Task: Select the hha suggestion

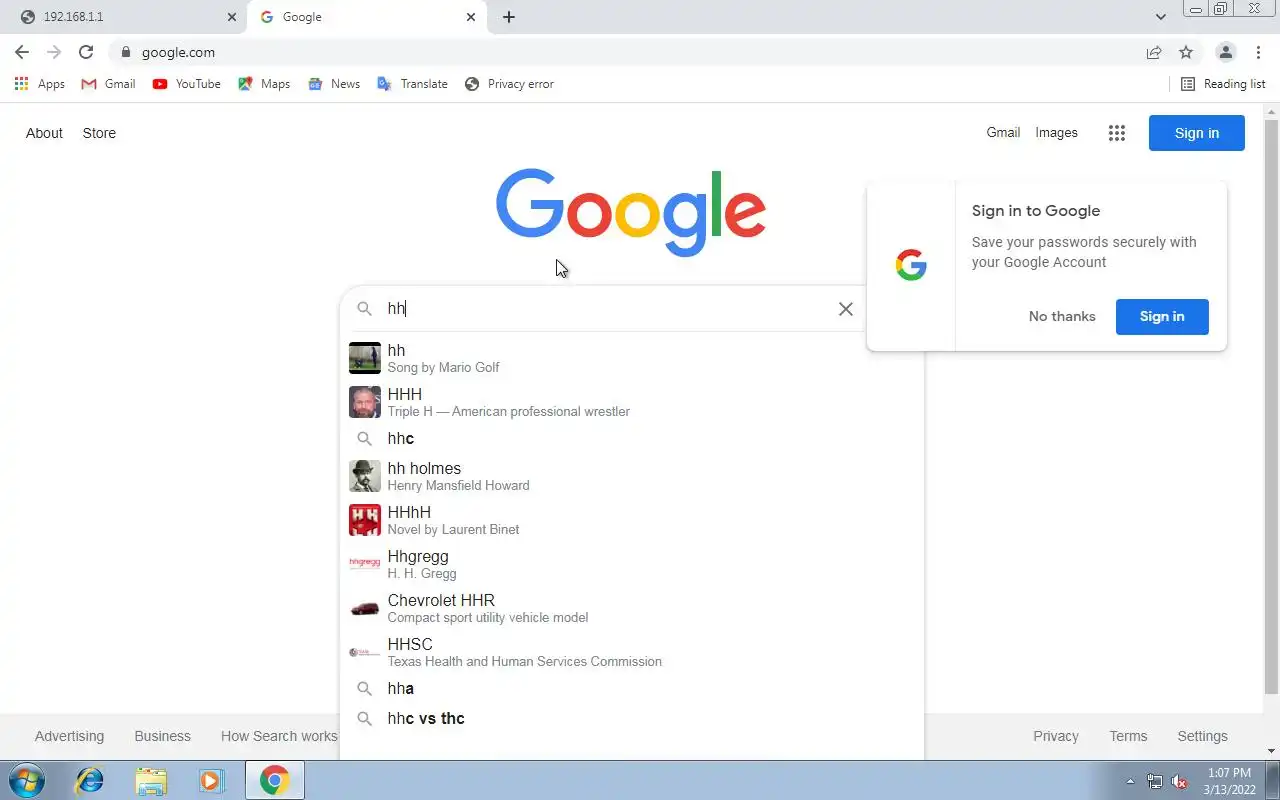Action: pos(632,688)
